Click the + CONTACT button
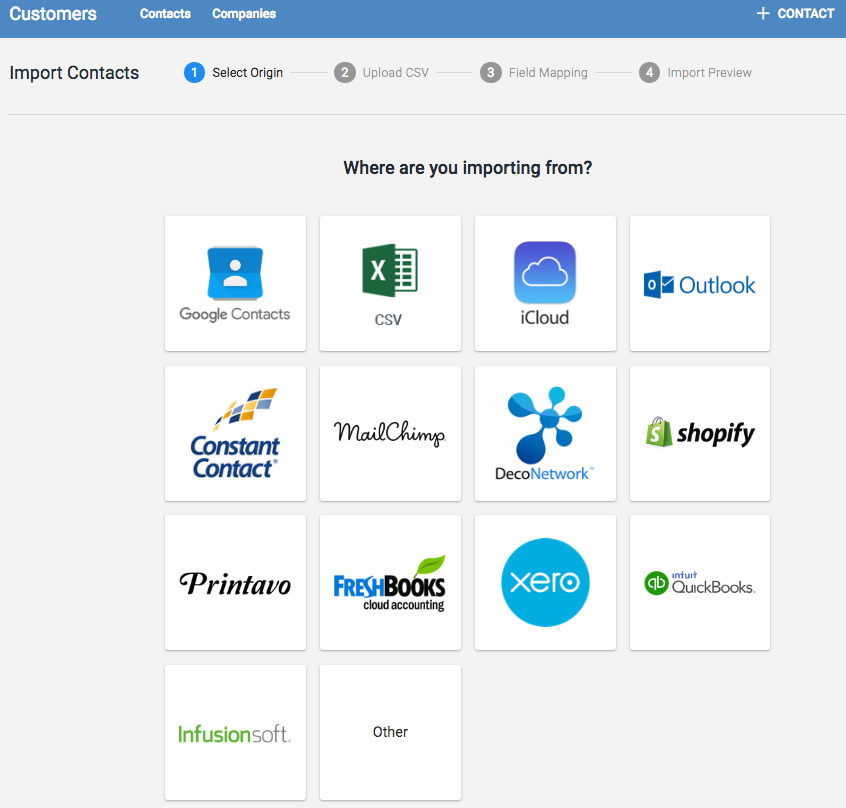The width and height of the screenshot is (846, 808). coord(794,13)
